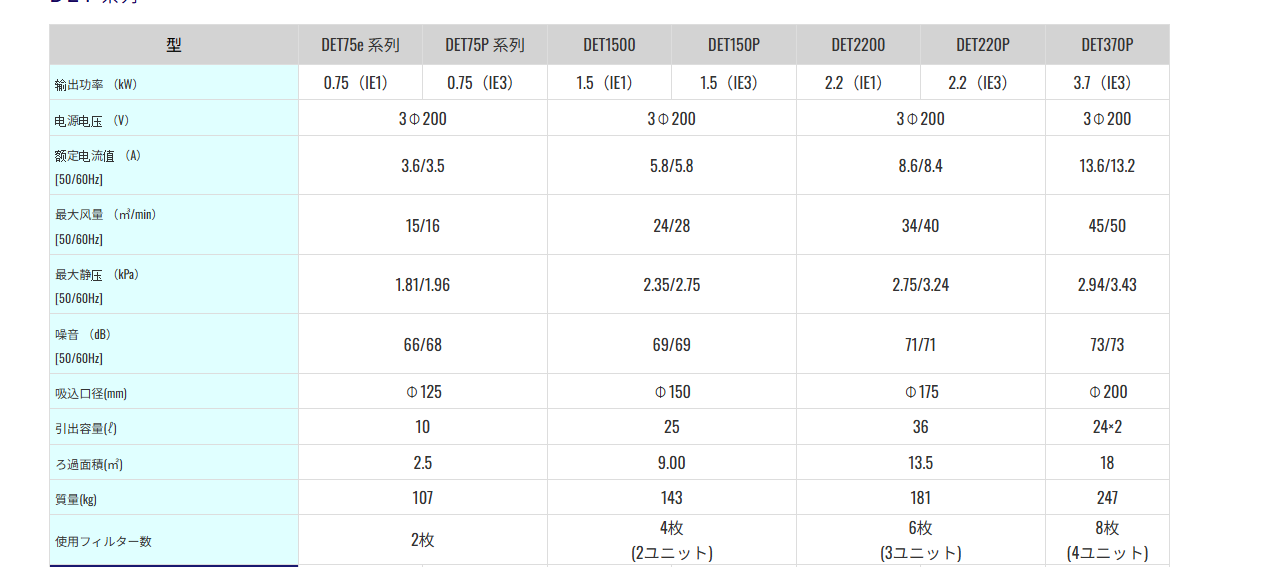Click the 24/28 max airflow cell

(672, 226)
